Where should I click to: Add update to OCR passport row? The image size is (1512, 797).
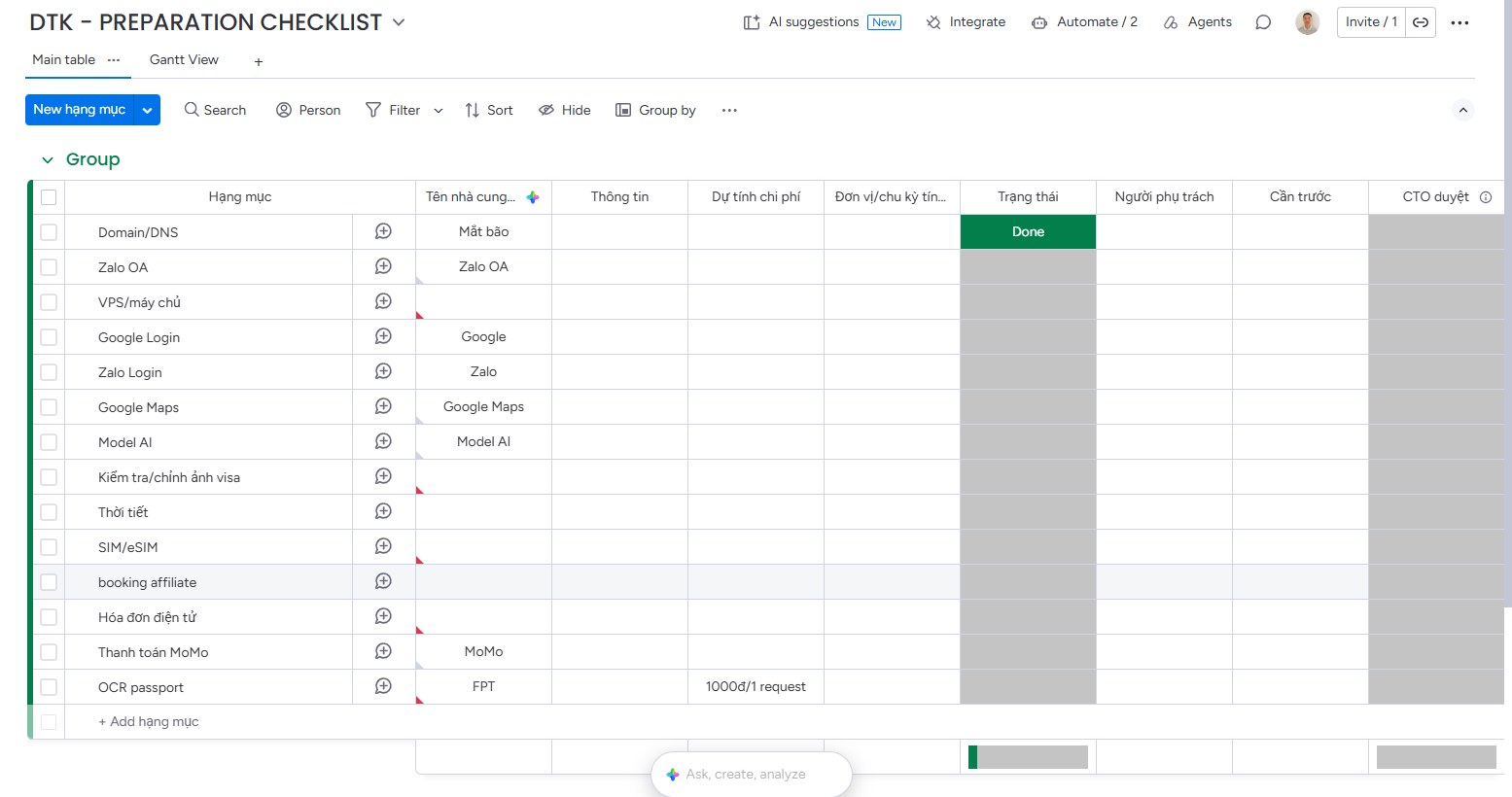coord(383,686)
